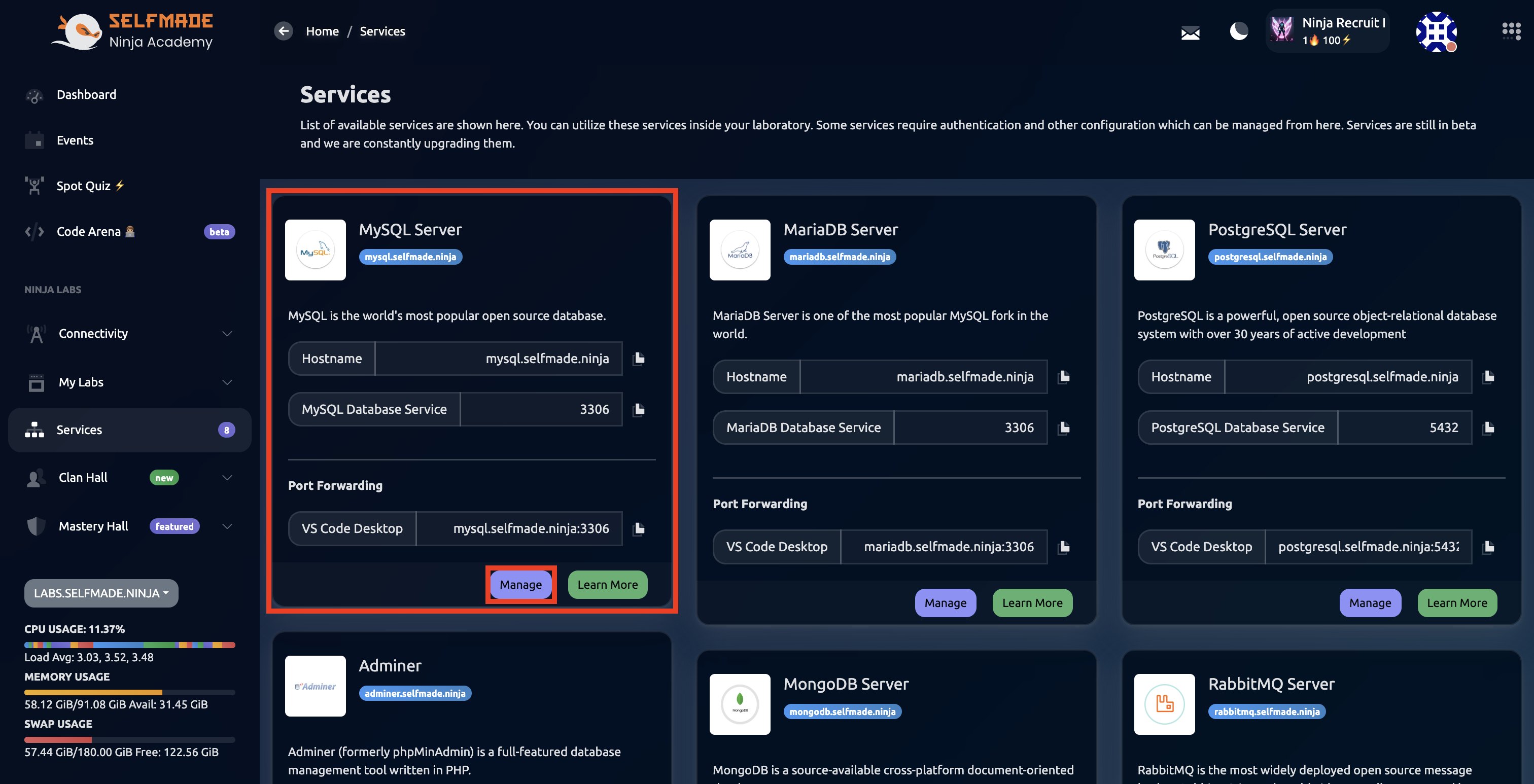Copy MariaDB Database Service port
Image resolution: width=1534 pixels, height=784 pixels.
point(1064,428)
